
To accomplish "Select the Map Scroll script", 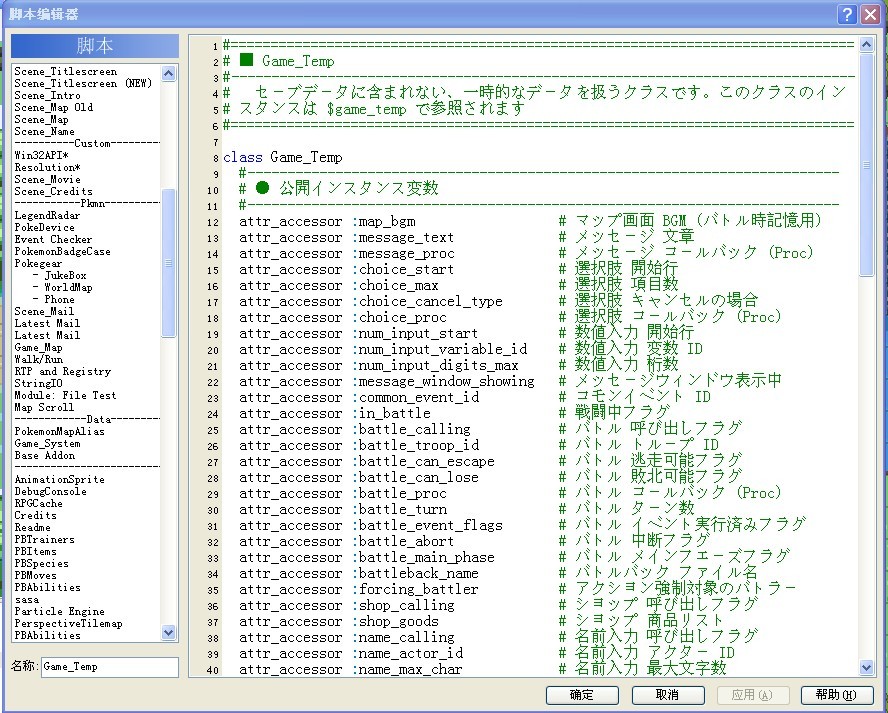I will [x=44, y=407].
